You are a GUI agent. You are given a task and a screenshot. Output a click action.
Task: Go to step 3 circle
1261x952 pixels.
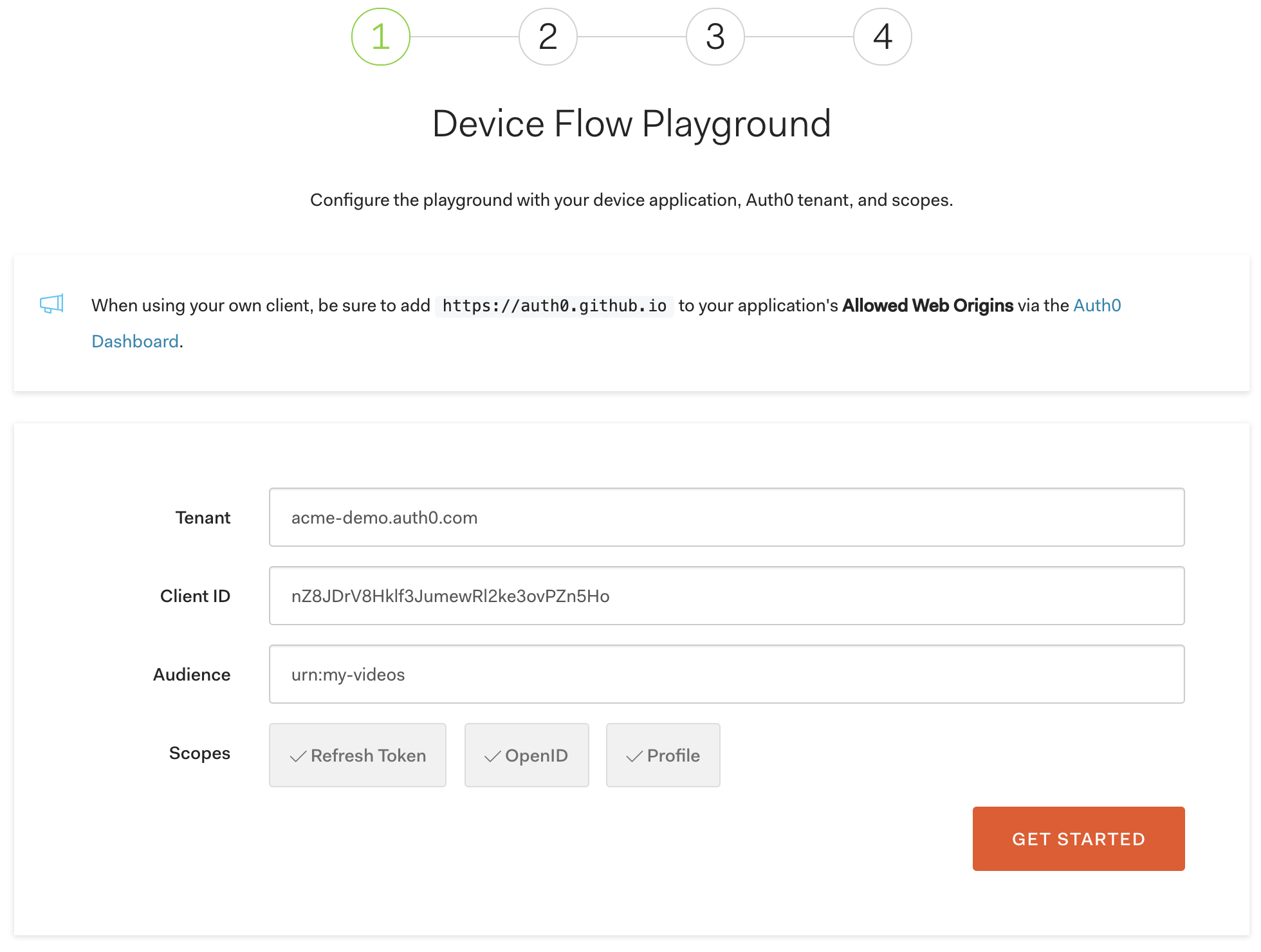[715, 37]
